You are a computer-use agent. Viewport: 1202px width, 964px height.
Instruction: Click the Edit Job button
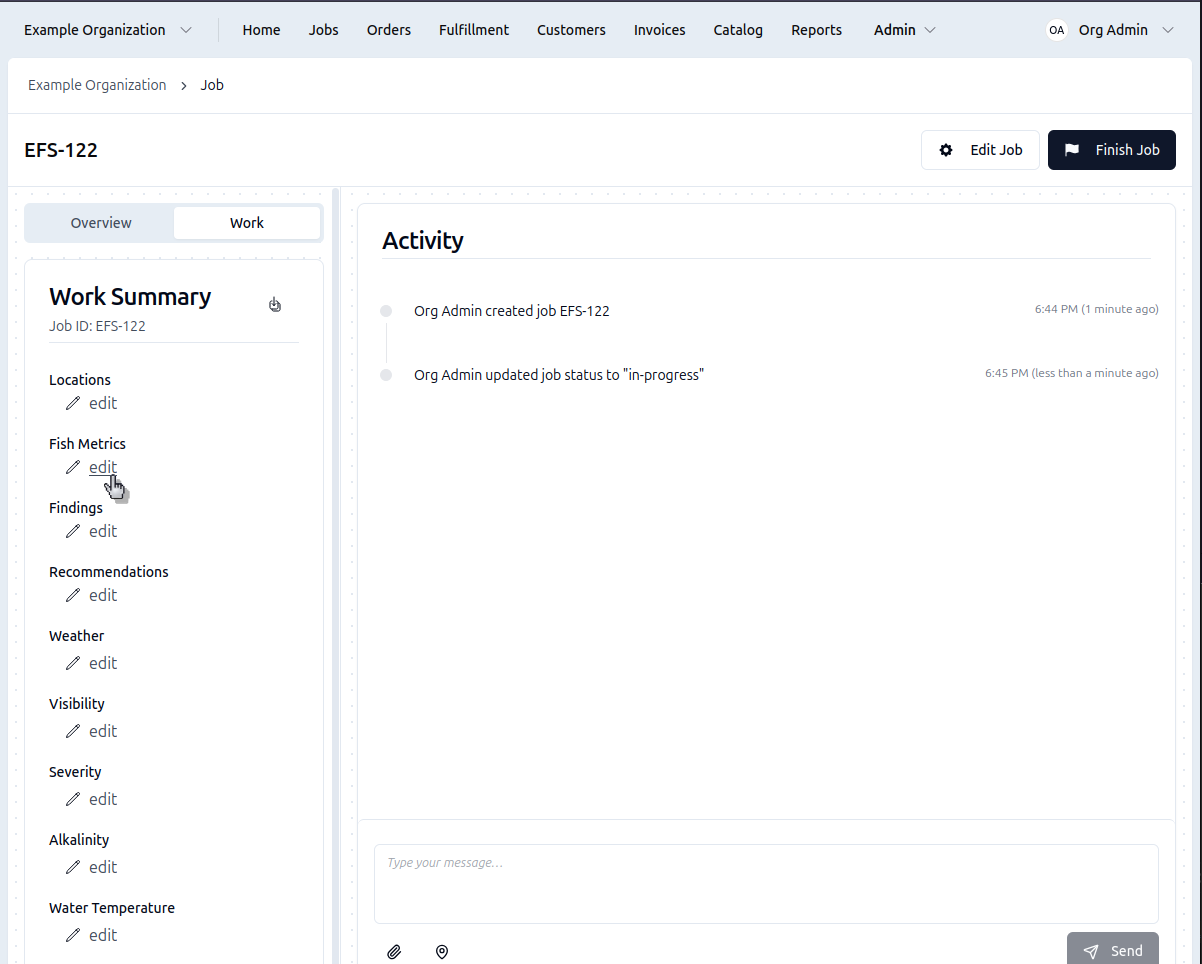(x=980, y=150)
